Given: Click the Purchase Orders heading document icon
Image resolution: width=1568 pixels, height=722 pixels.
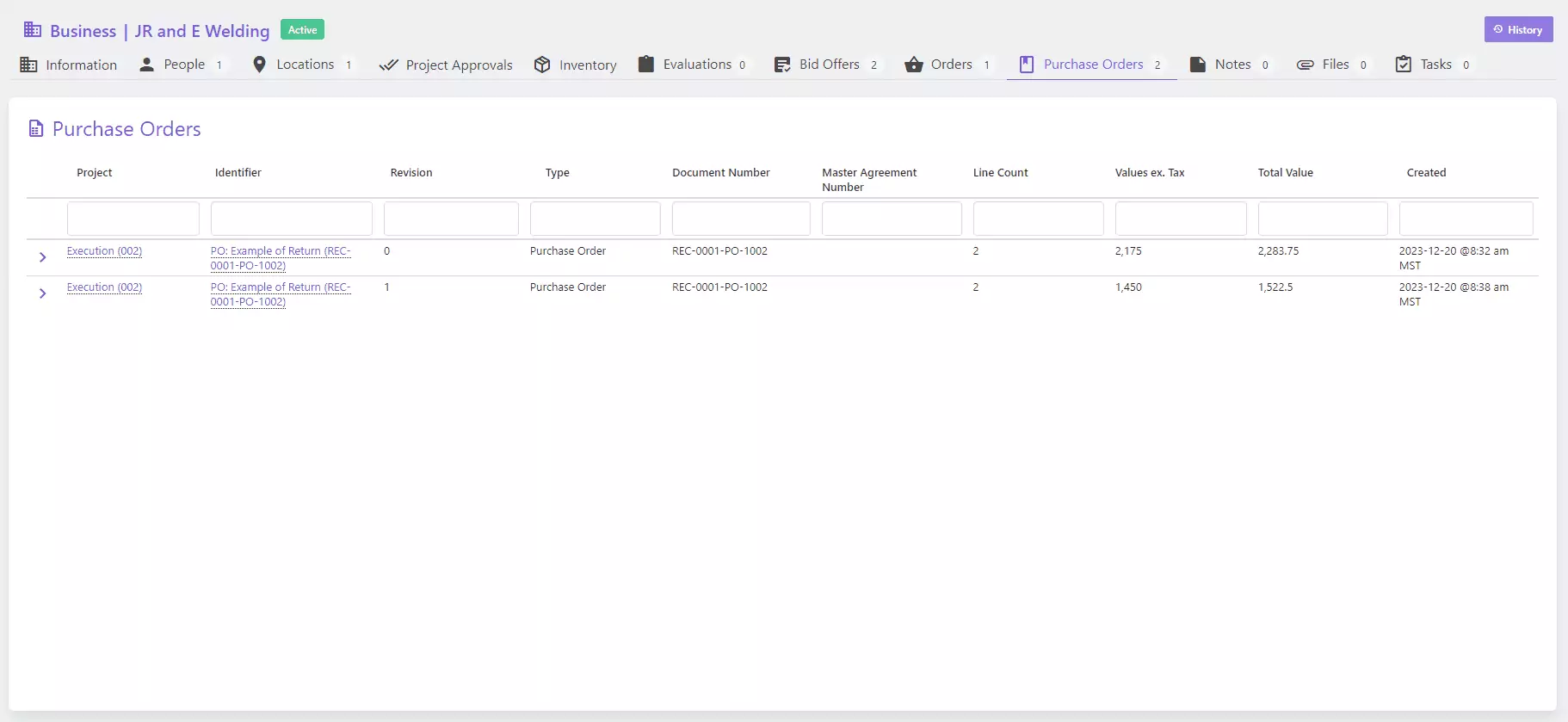Looking at the screenshot, I should tap(36, 129).
